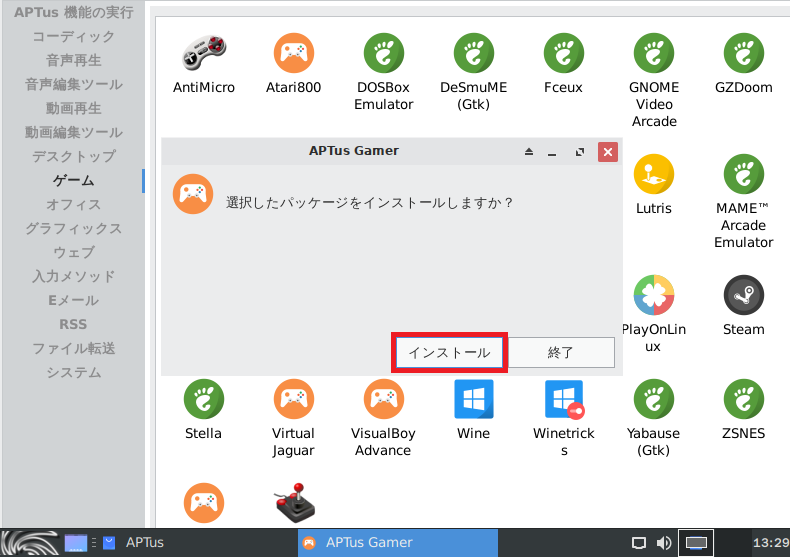Image resolution: width=790 pixels, height=557 pixels.
Task: Click the 終了 button in the dialog
Action: point(561,353)
